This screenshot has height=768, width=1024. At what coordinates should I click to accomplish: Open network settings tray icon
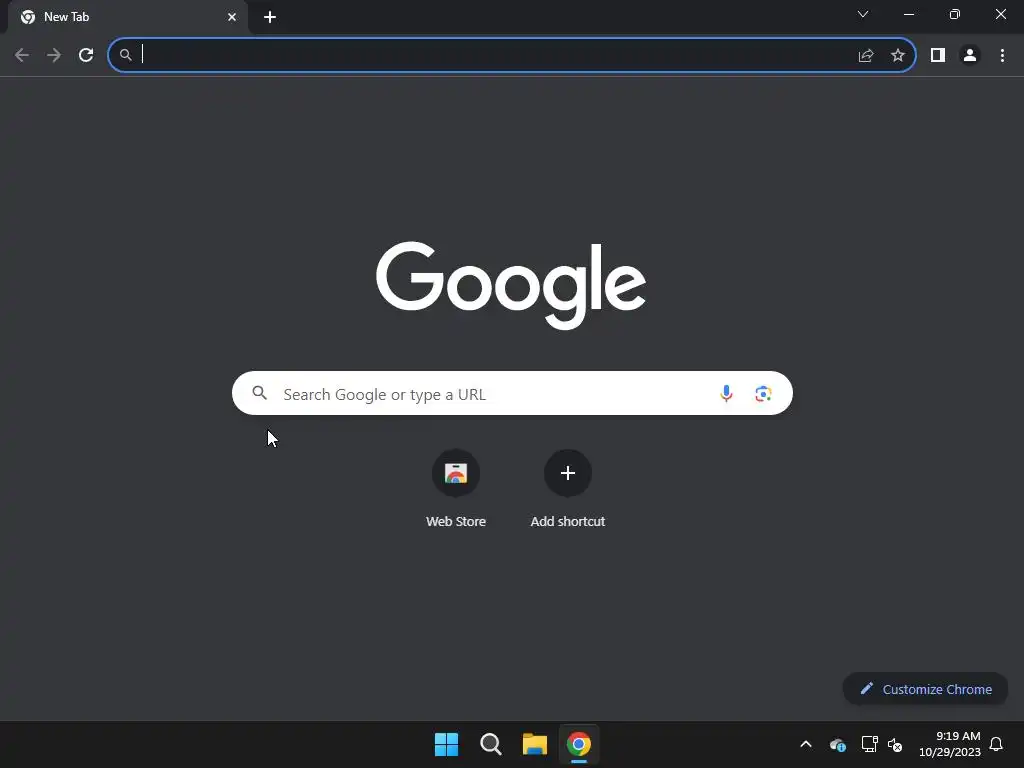click(x=869, y=744)
